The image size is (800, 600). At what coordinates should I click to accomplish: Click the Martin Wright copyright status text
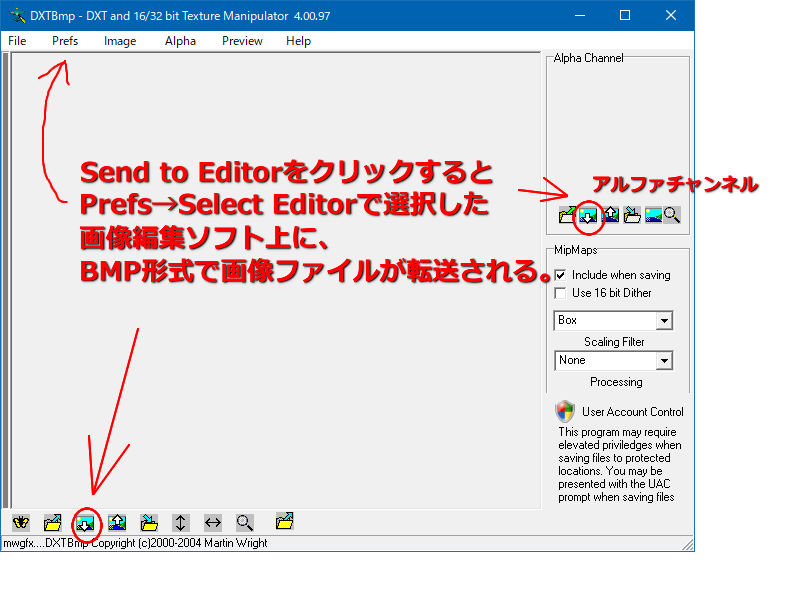click(x=135, y=543)
